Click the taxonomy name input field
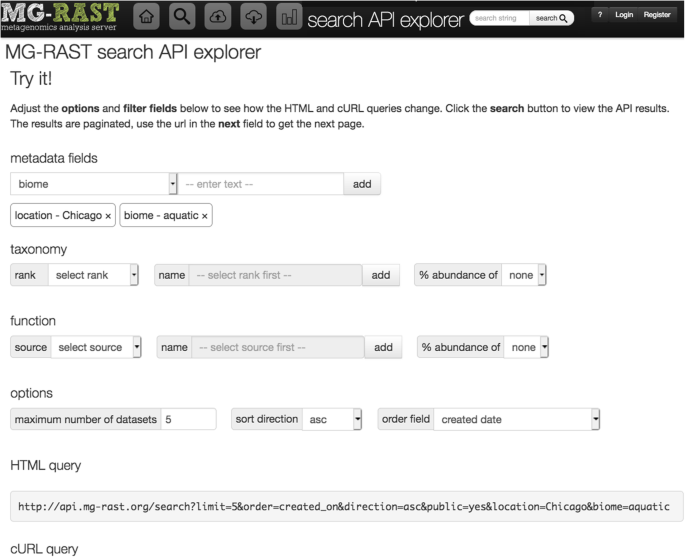This screenshot has height=560, width=685. pyautogui.click(x=275, y=275)
